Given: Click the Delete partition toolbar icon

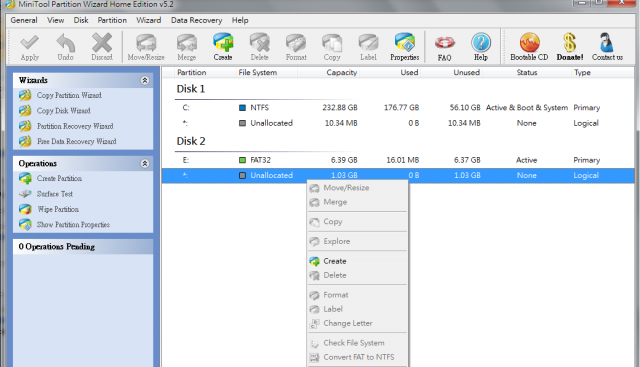Looking at the screenshot, I should click(x=260, y=47).
